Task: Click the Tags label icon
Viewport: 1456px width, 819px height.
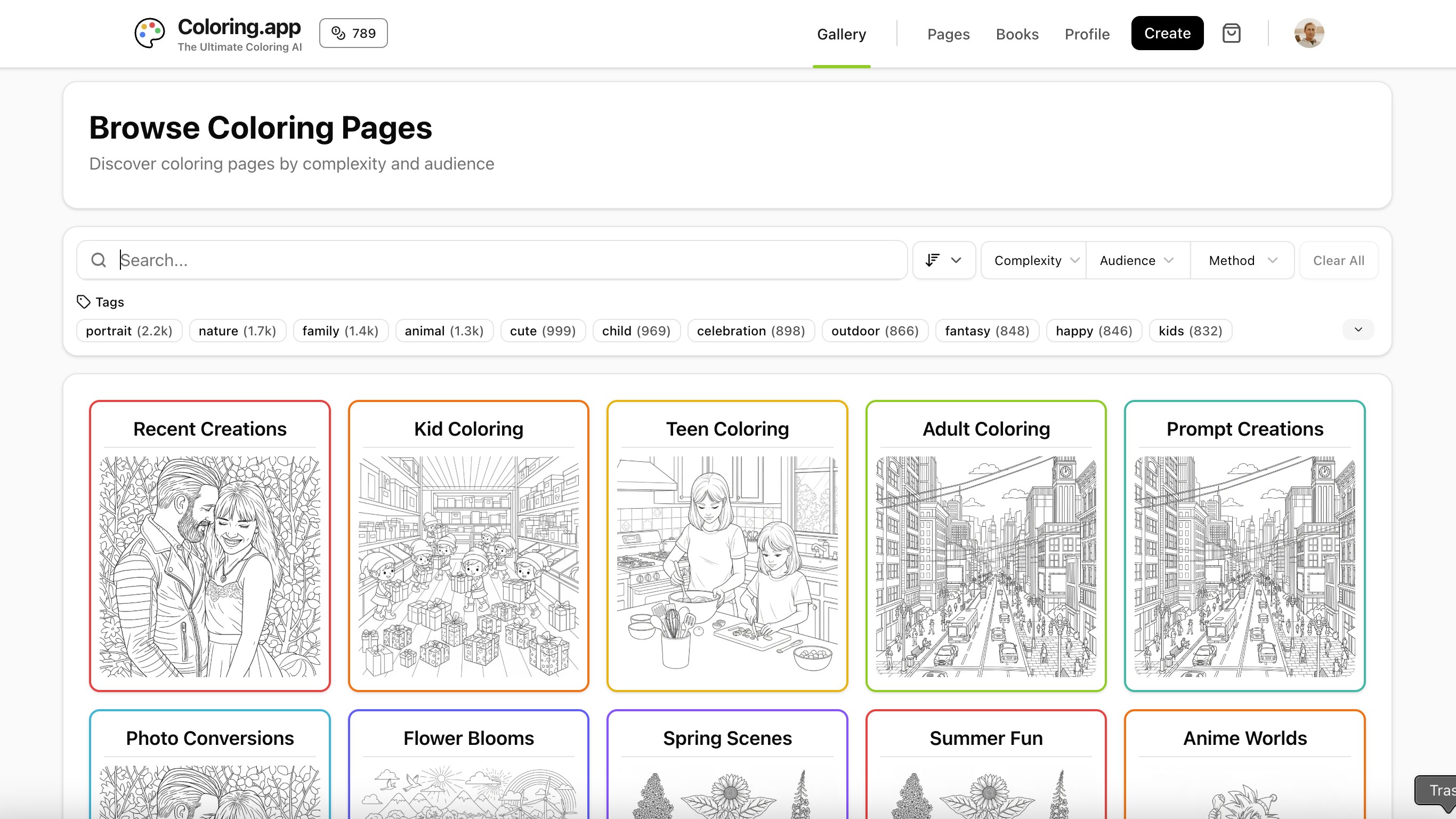Action: [x=83, y=301]
